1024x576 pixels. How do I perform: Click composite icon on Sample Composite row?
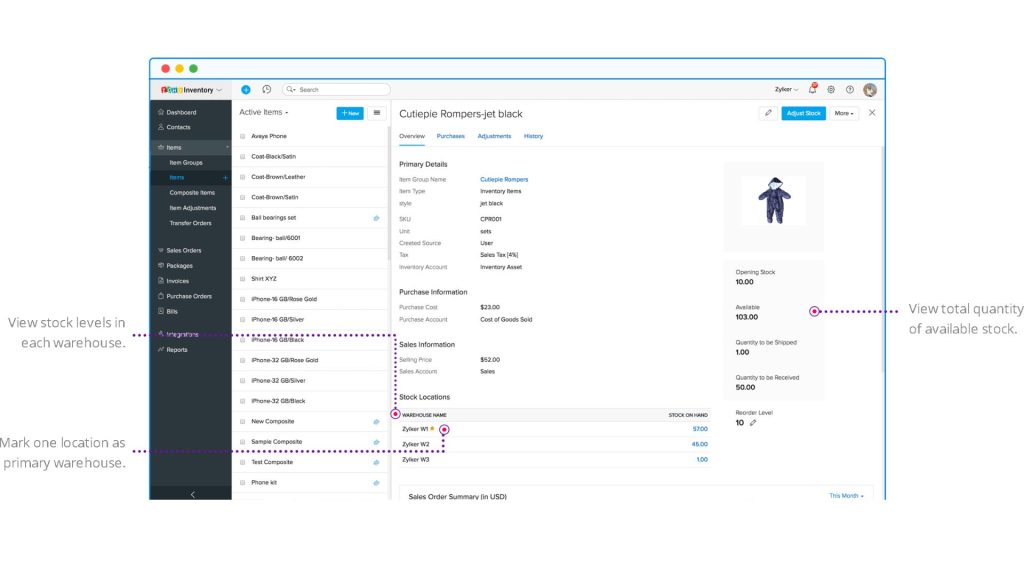pos(376,442)
